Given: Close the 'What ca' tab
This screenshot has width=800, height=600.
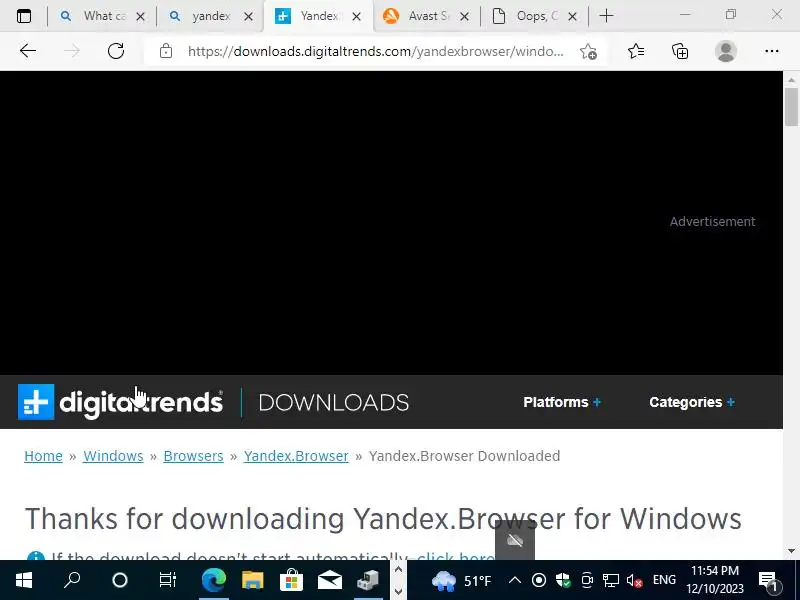Looking at the screenshot, I should tap(140, 17).
